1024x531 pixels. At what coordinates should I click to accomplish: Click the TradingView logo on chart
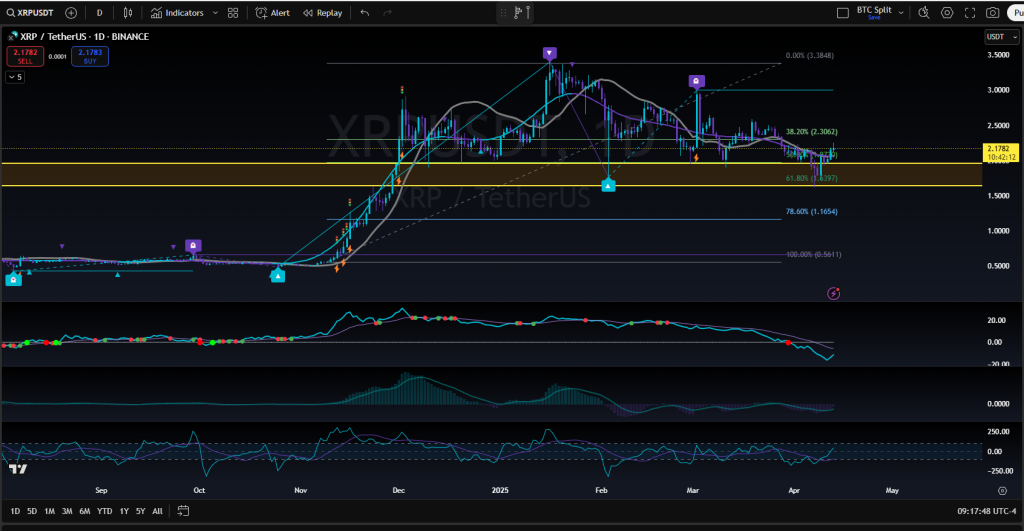18,469
